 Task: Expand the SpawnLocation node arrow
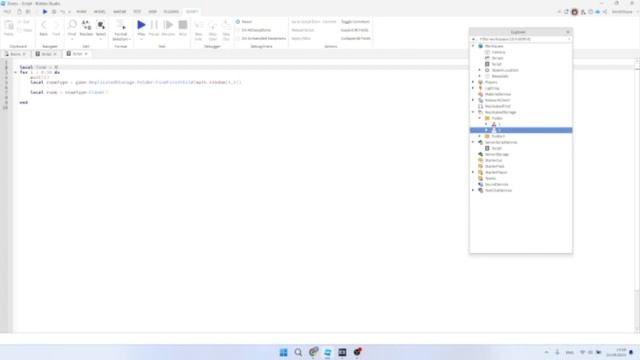coord(480,70)
